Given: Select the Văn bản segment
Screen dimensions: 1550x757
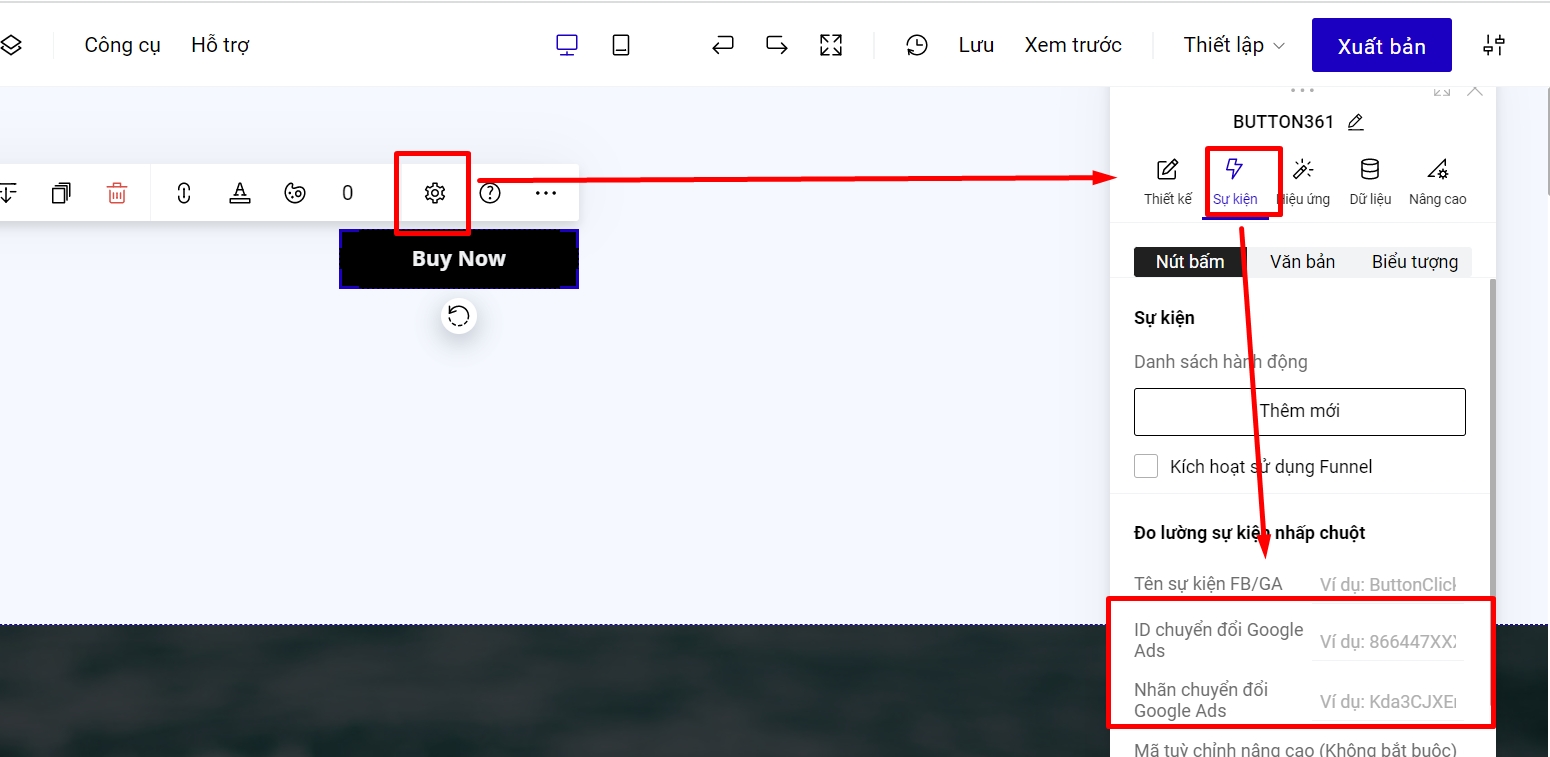Looking at the screenshot, I should click(x=1302, y=262).
